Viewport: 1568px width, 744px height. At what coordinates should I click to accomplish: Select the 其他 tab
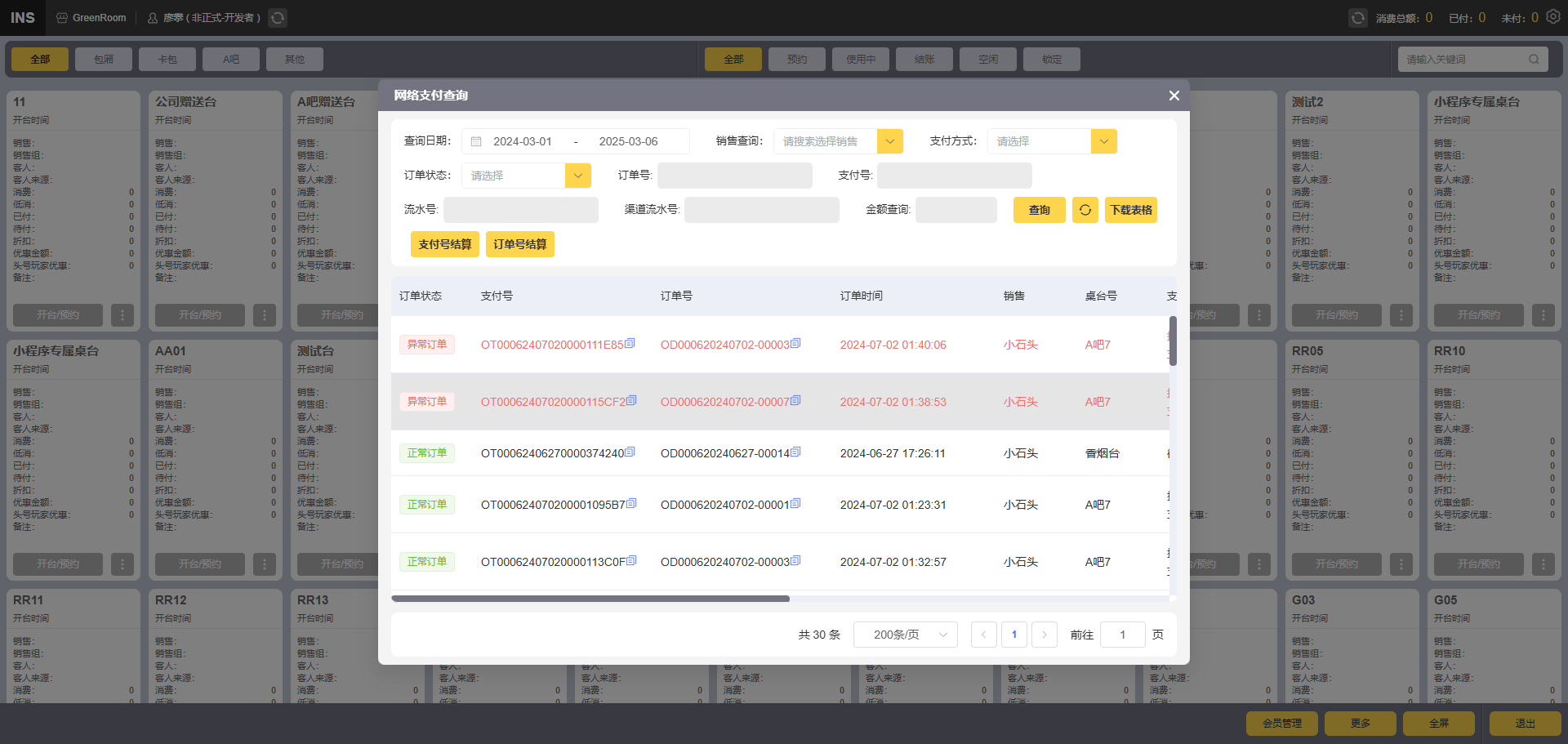point(295,59)
